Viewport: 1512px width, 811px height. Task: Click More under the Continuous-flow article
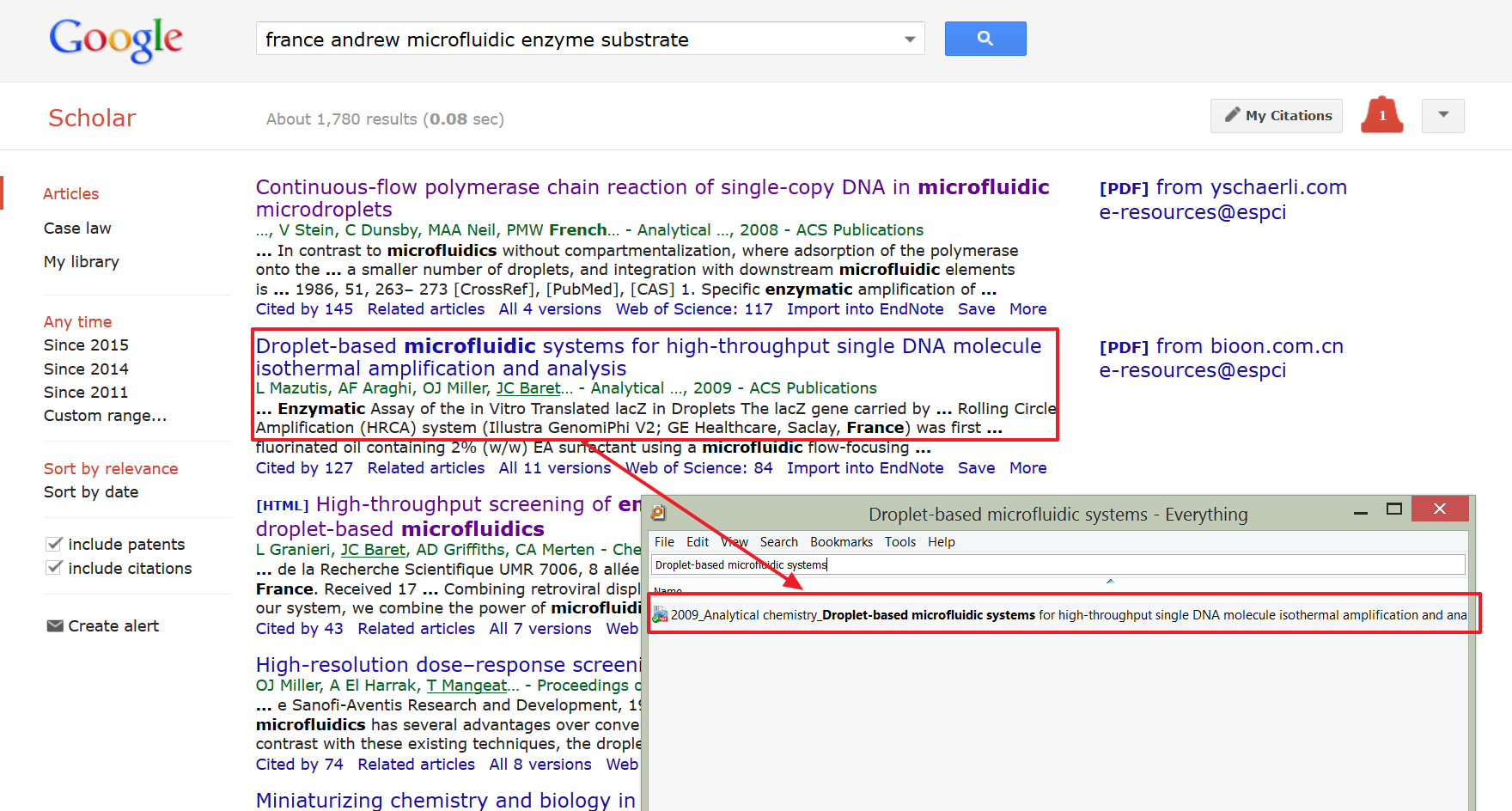click(1028, 309)
